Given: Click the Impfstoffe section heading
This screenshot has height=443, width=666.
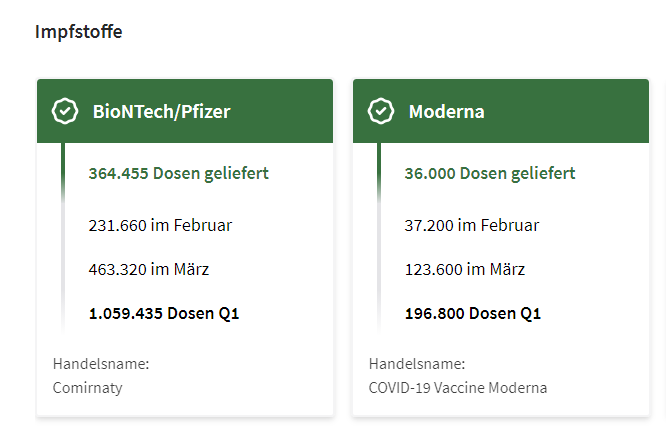Looking at the screenshot, I should 79,32.
